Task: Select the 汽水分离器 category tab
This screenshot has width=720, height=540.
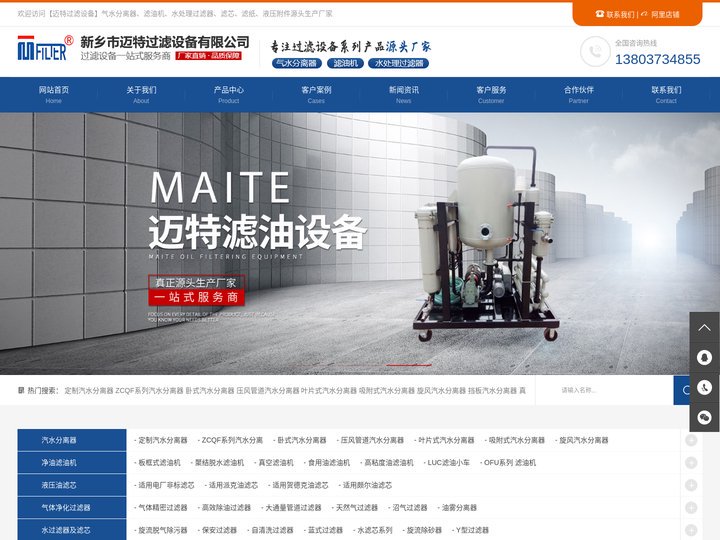Action: pos(72,440)
